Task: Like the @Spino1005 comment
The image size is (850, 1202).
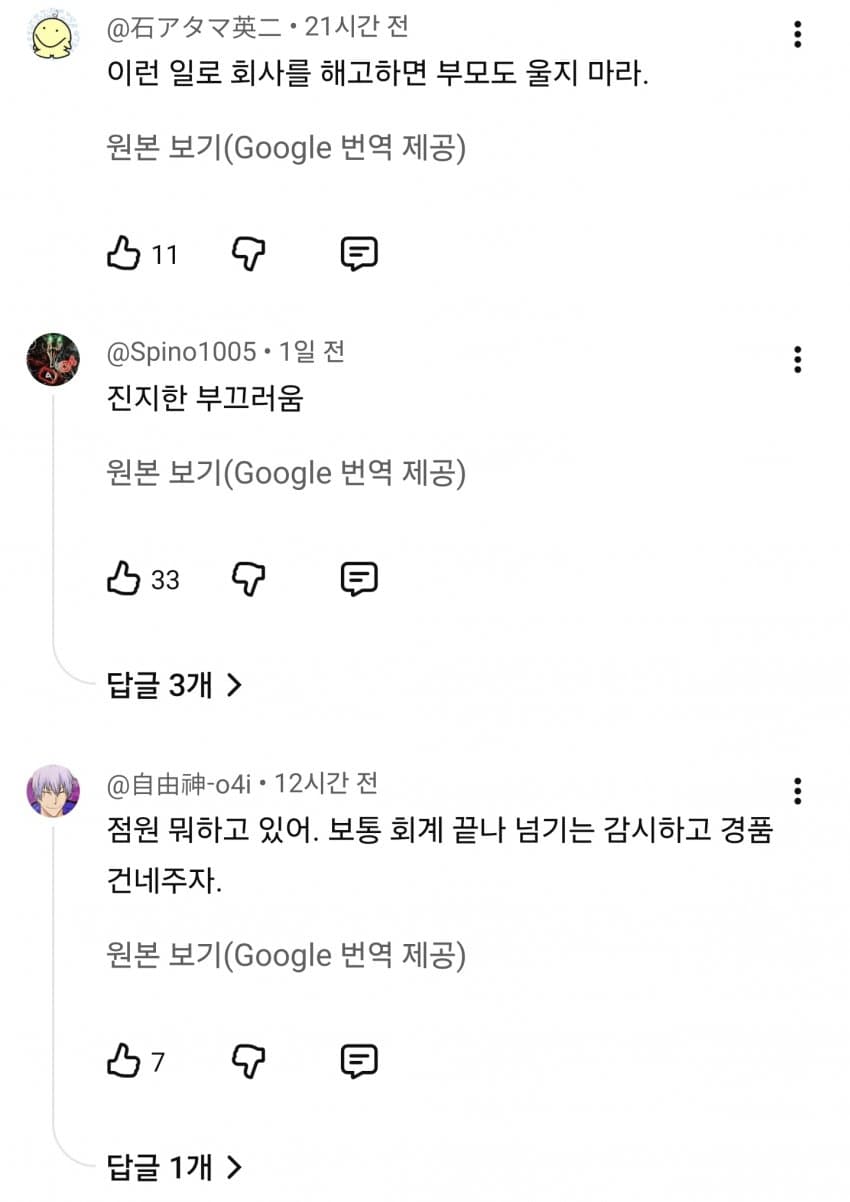Action: pyautogui.click(x=123, y=579)
